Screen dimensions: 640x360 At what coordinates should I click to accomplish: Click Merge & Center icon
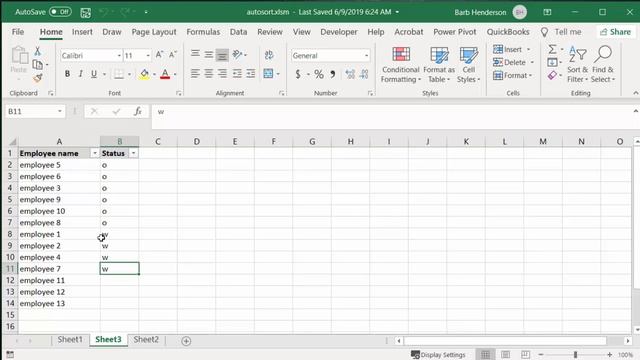point(268,73)
